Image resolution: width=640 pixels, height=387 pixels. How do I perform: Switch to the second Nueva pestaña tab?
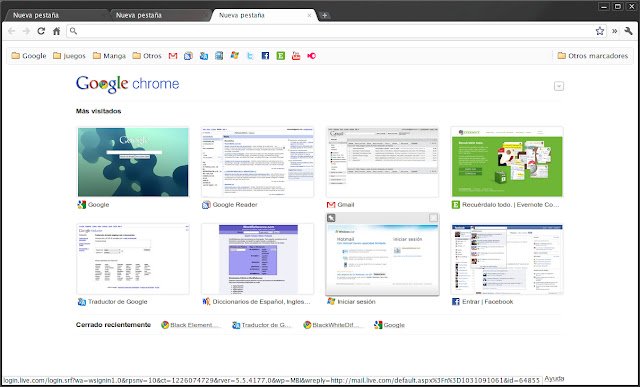tap(159, 15)
